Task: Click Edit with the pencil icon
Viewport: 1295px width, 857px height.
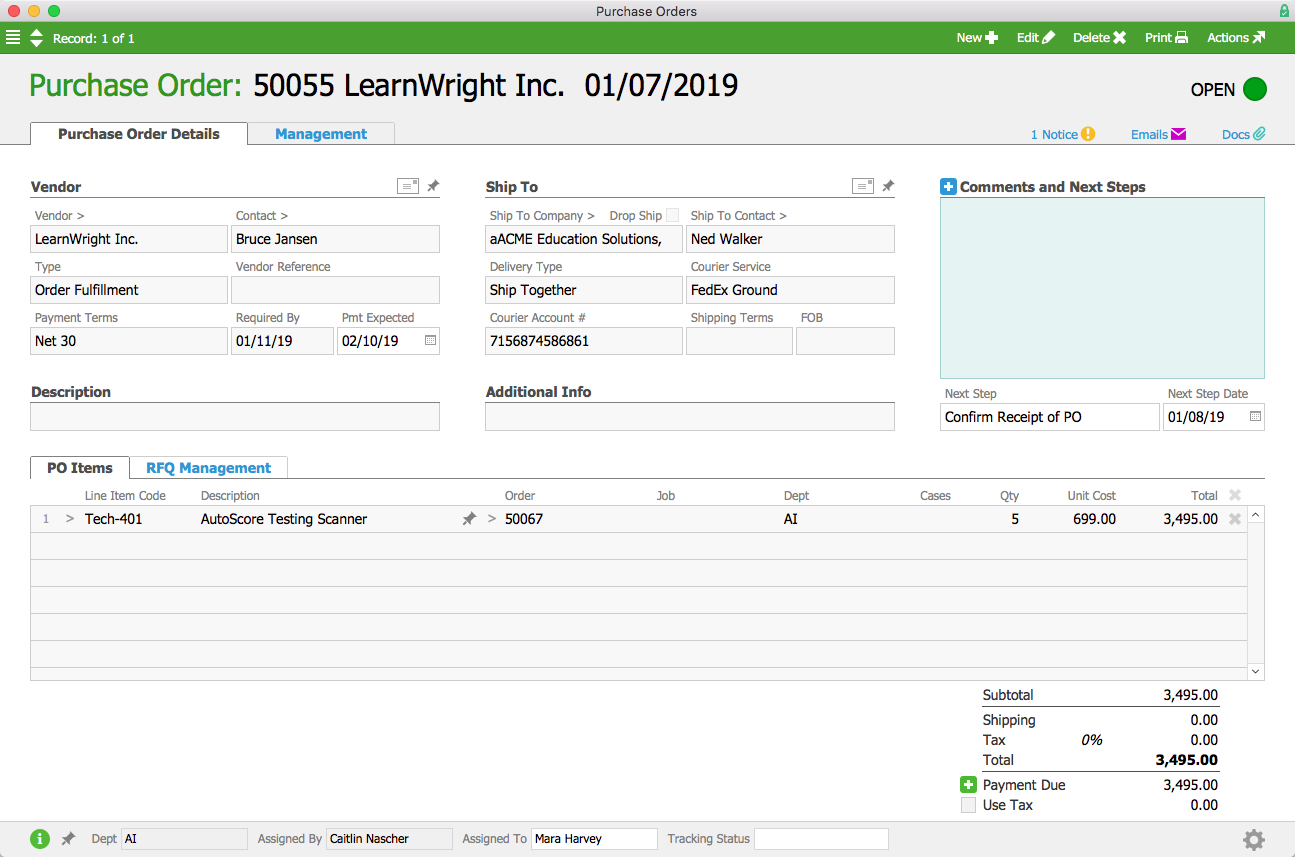Action: [1035, 38]
